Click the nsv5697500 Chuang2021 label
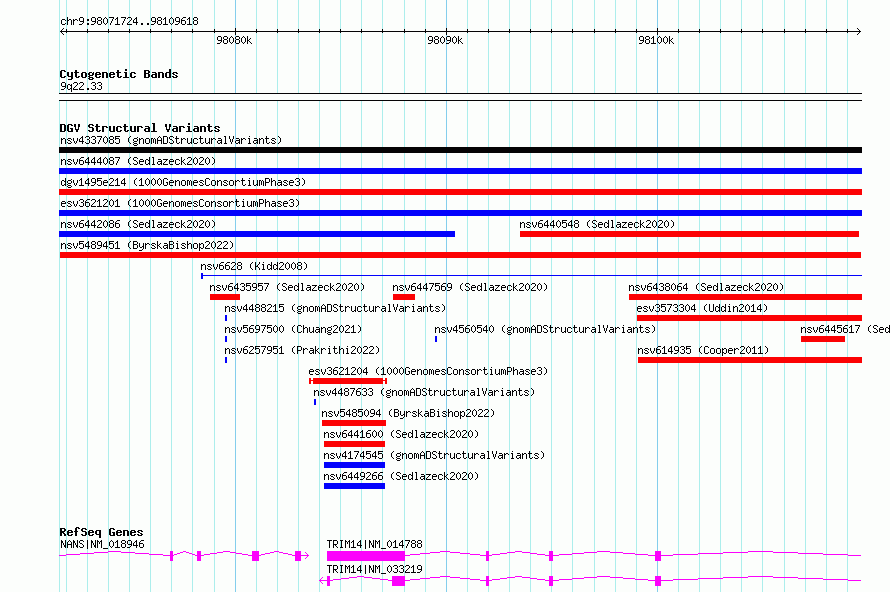The height and width of the screenshot is (592, 890). pos(293,329)
